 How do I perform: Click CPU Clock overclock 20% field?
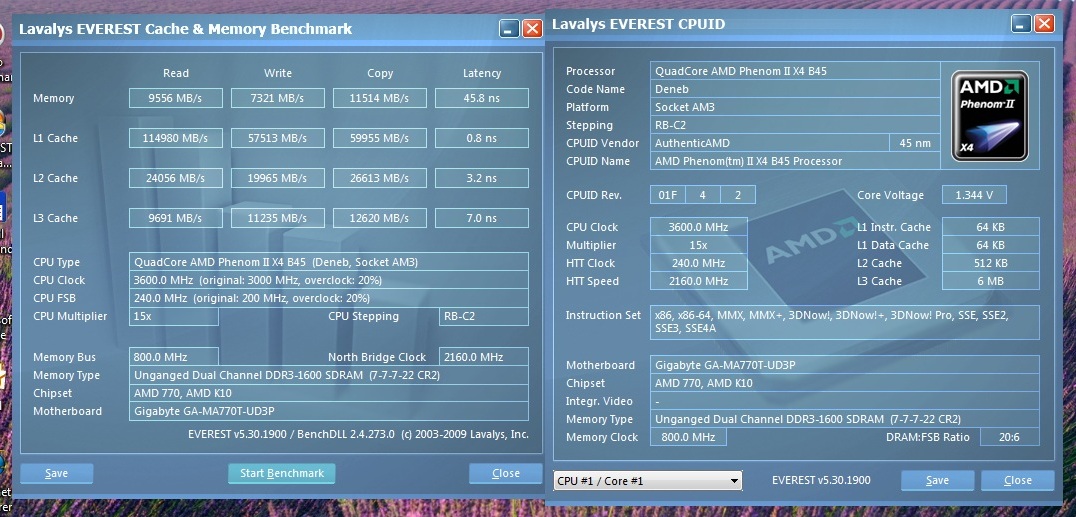coord(329,280)
